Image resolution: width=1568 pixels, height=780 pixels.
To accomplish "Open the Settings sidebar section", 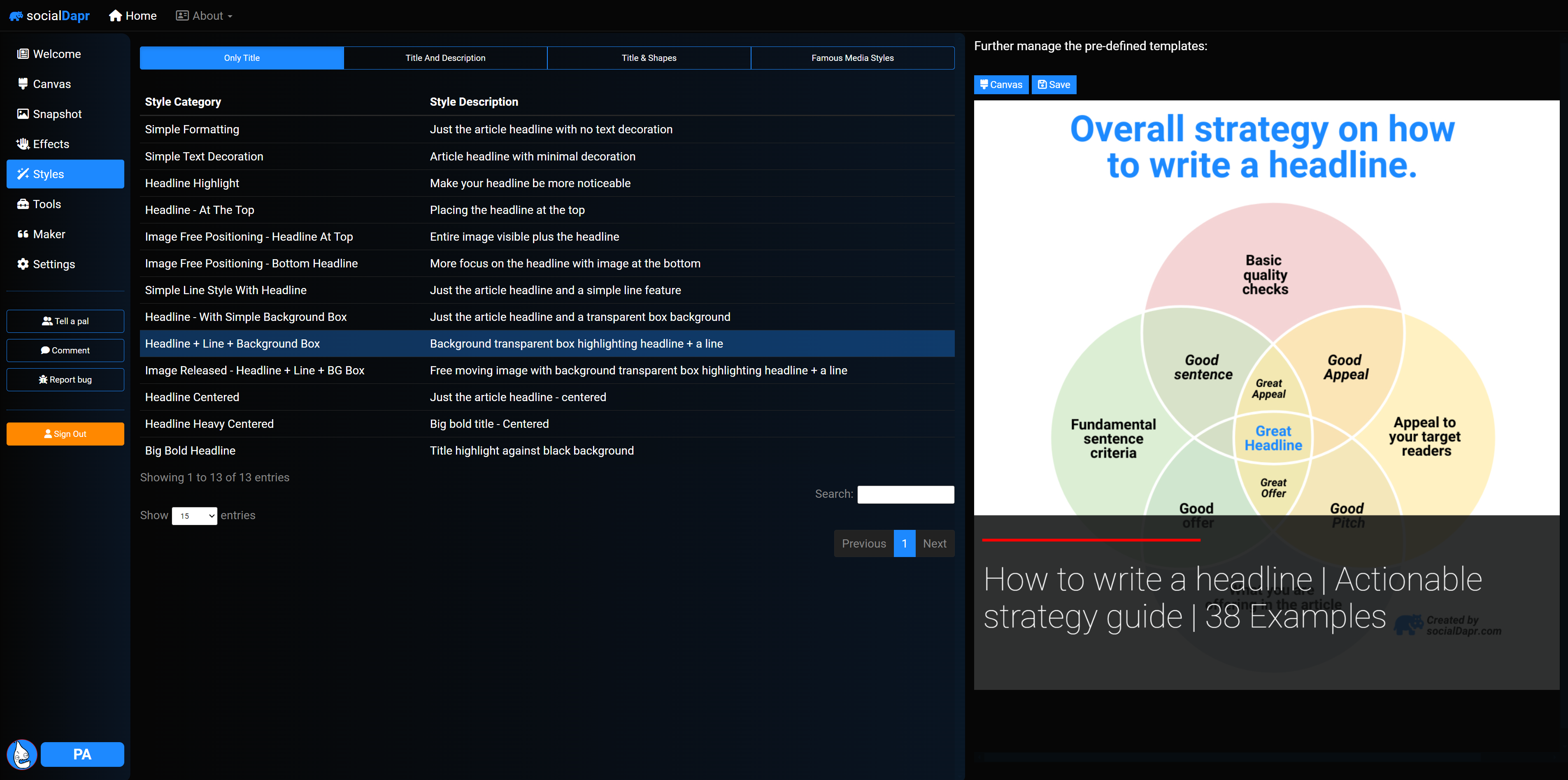I will [x=65, y=264].
